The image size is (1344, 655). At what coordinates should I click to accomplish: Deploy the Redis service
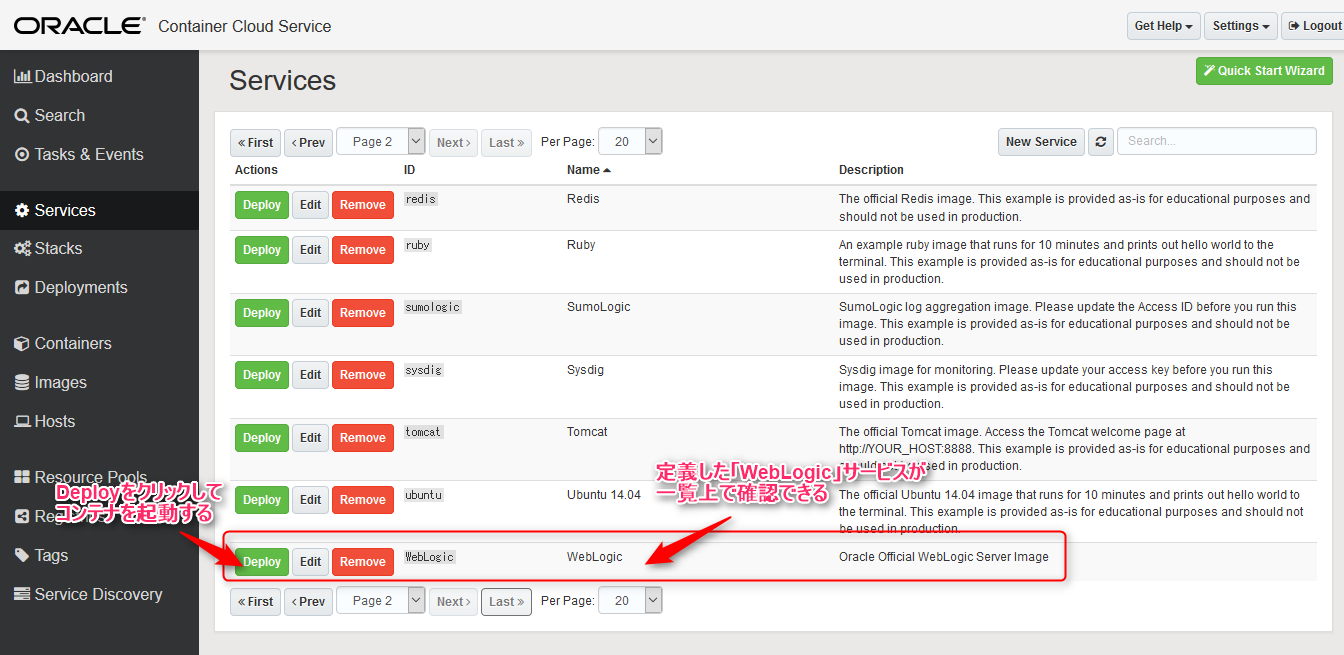click(x=262, y=205)
